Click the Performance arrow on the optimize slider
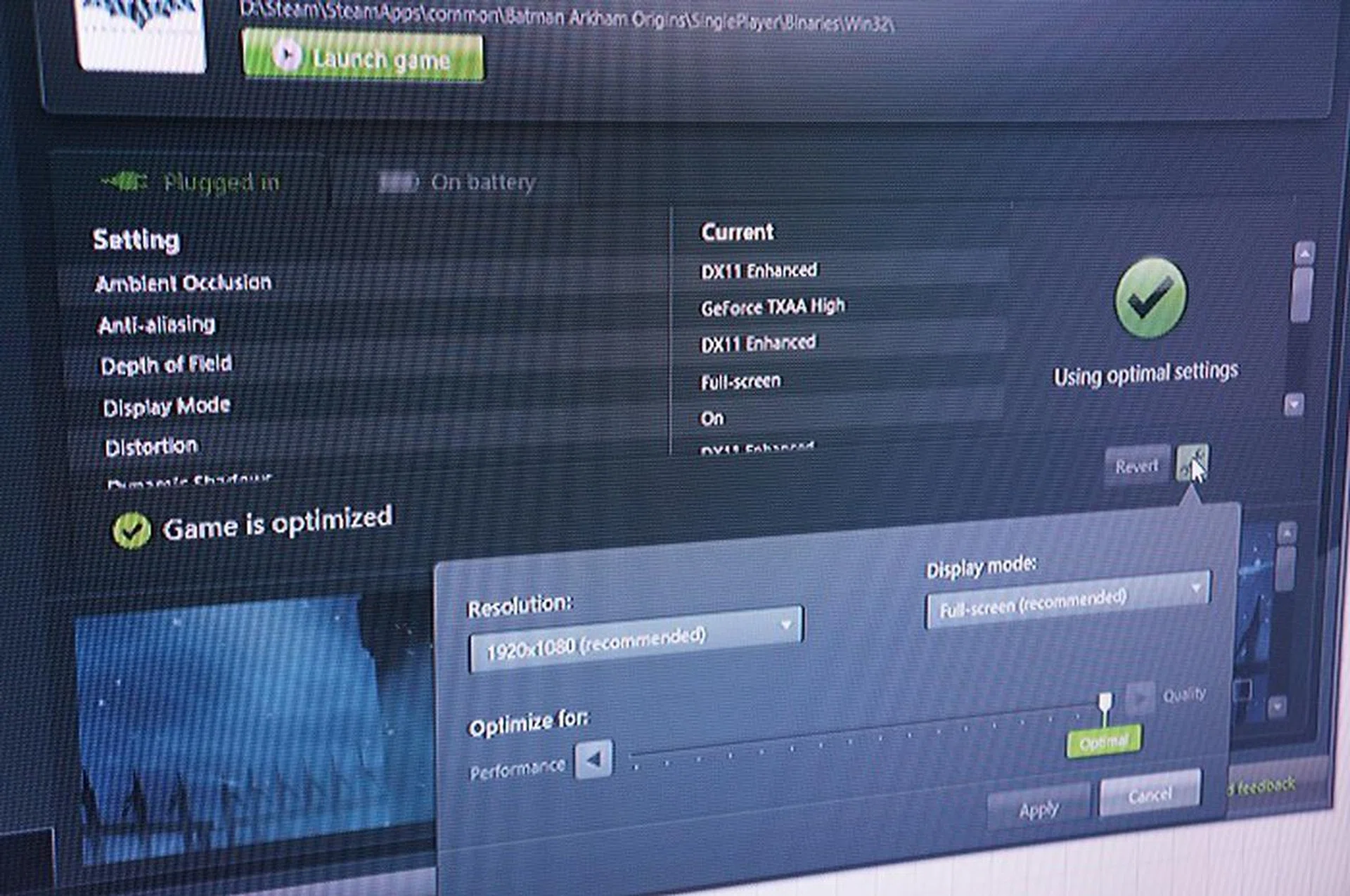The image size is (1350, 896). pos(594,759)
